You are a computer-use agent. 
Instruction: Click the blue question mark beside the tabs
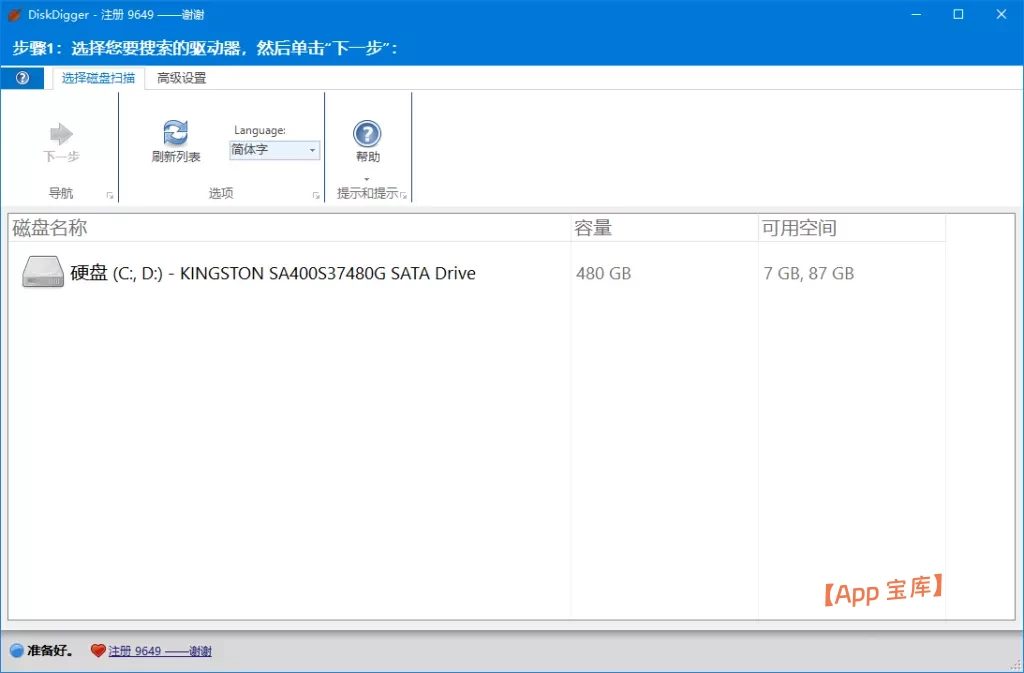(x=22, y=78)
